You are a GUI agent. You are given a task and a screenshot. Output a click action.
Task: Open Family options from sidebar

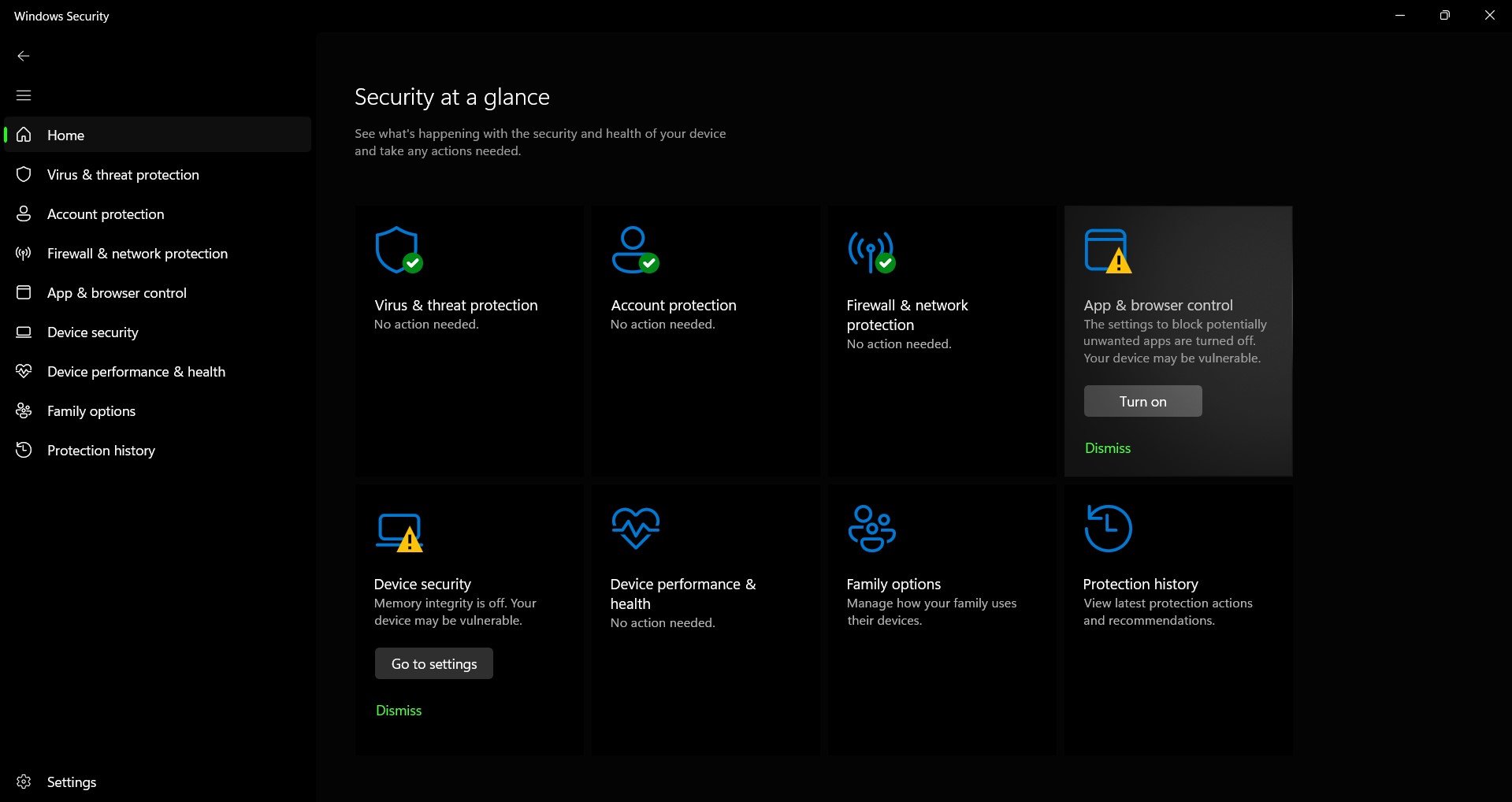158,410
